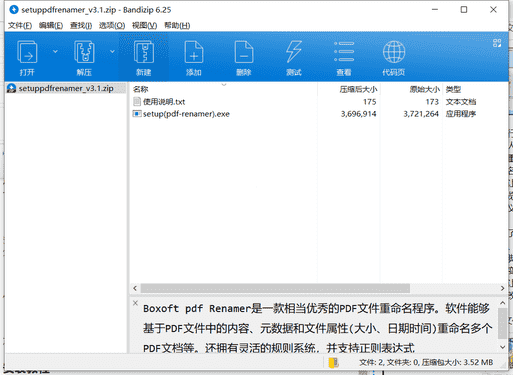Minimize the Bandizip window
This screenshot has width=513, height=375.
(x=435, y=10)
